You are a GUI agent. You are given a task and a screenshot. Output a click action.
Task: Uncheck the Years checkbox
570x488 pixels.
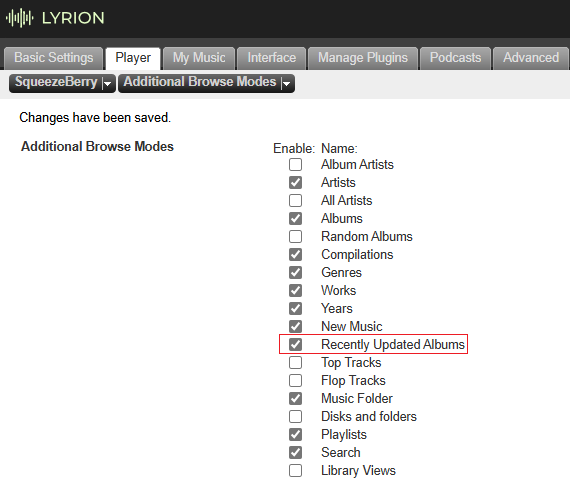296,308
